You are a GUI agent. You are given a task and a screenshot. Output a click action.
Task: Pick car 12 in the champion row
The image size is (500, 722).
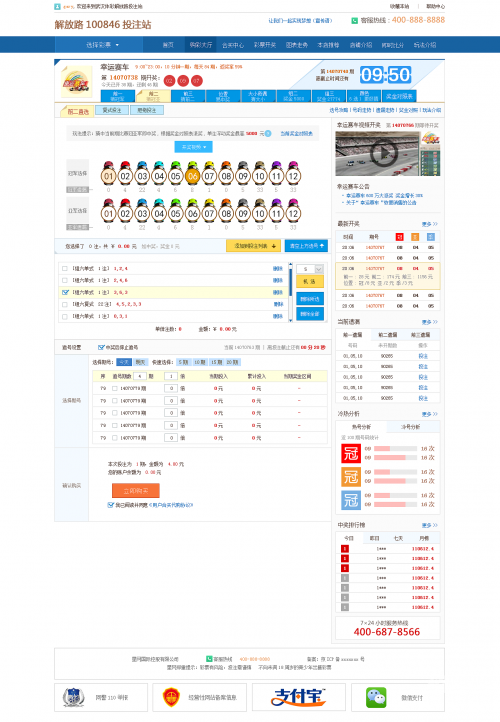[x=293, y=175]
